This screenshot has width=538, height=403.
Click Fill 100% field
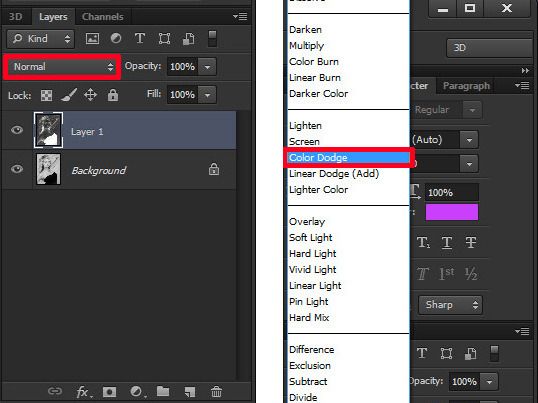tap(183, 95)
